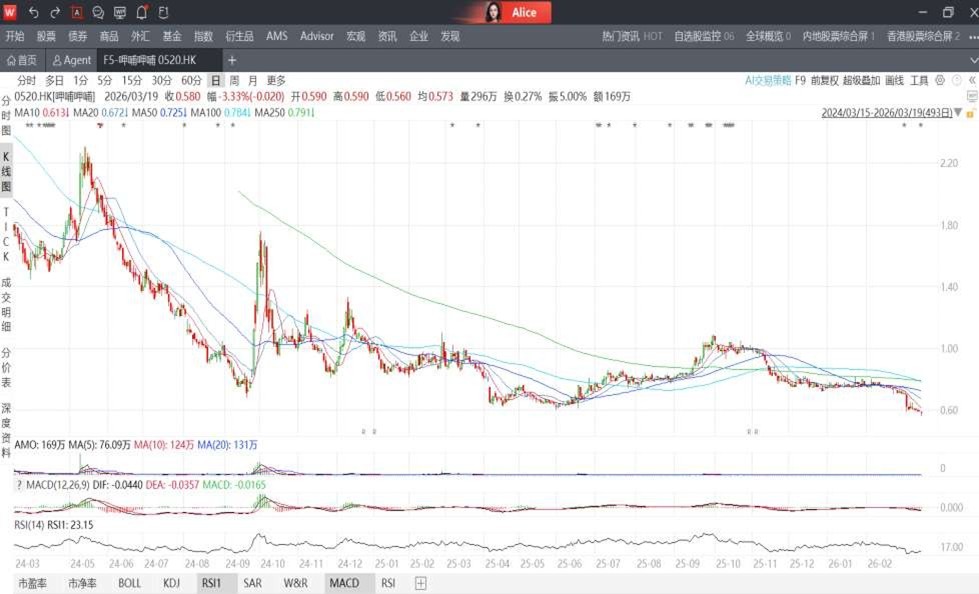Select the K线图 view in left sidebar
This screenshot has height=594, width=979.
6,172
